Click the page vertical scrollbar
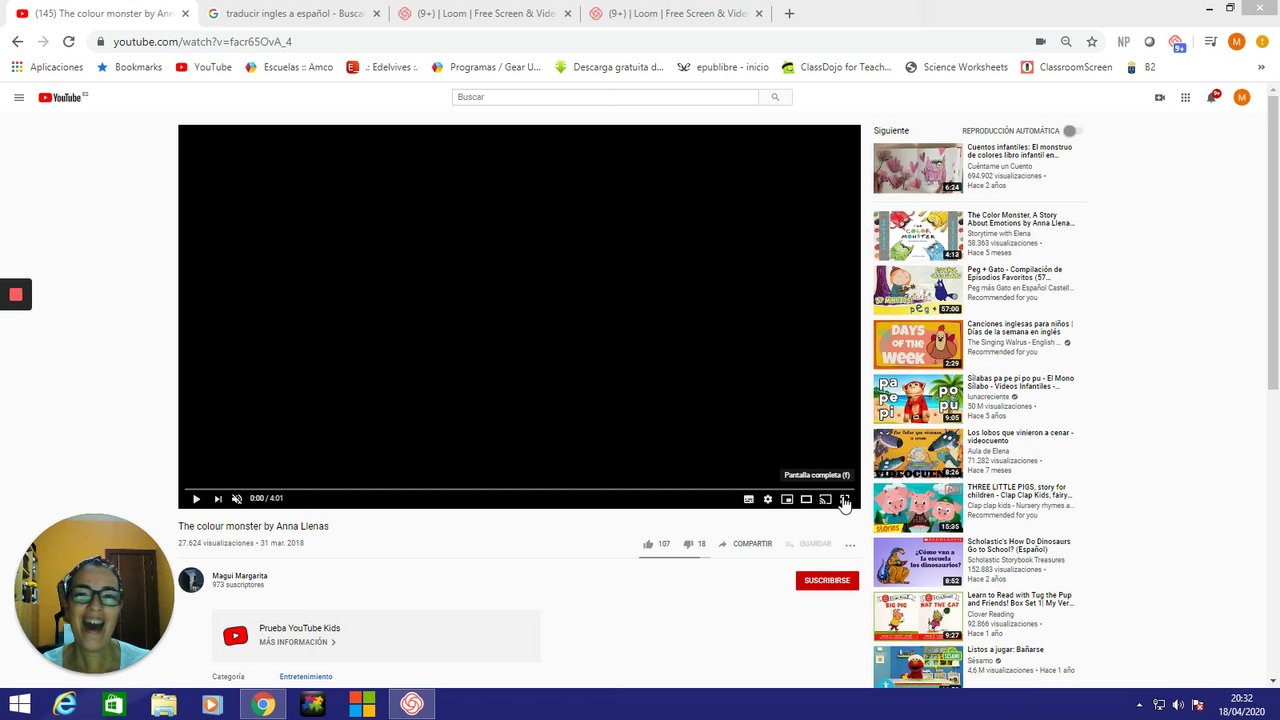The width and height of the screenshot is (1280, 720). click(1273, 243)
